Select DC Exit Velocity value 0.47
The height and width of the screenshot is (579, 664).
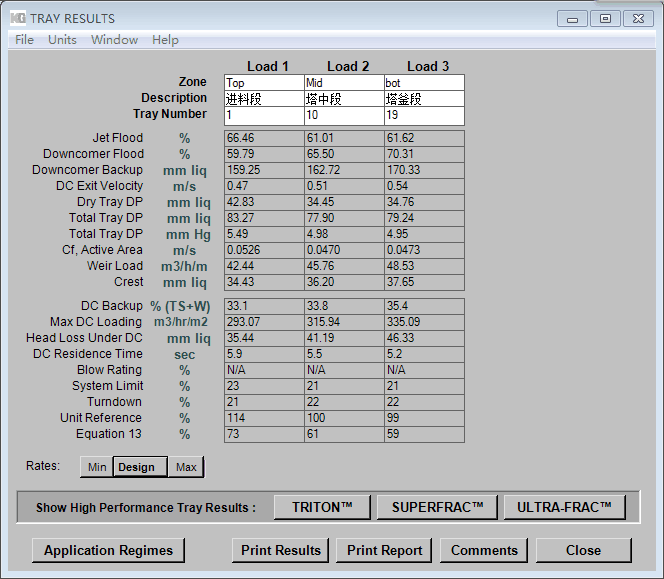click(264, 186)
